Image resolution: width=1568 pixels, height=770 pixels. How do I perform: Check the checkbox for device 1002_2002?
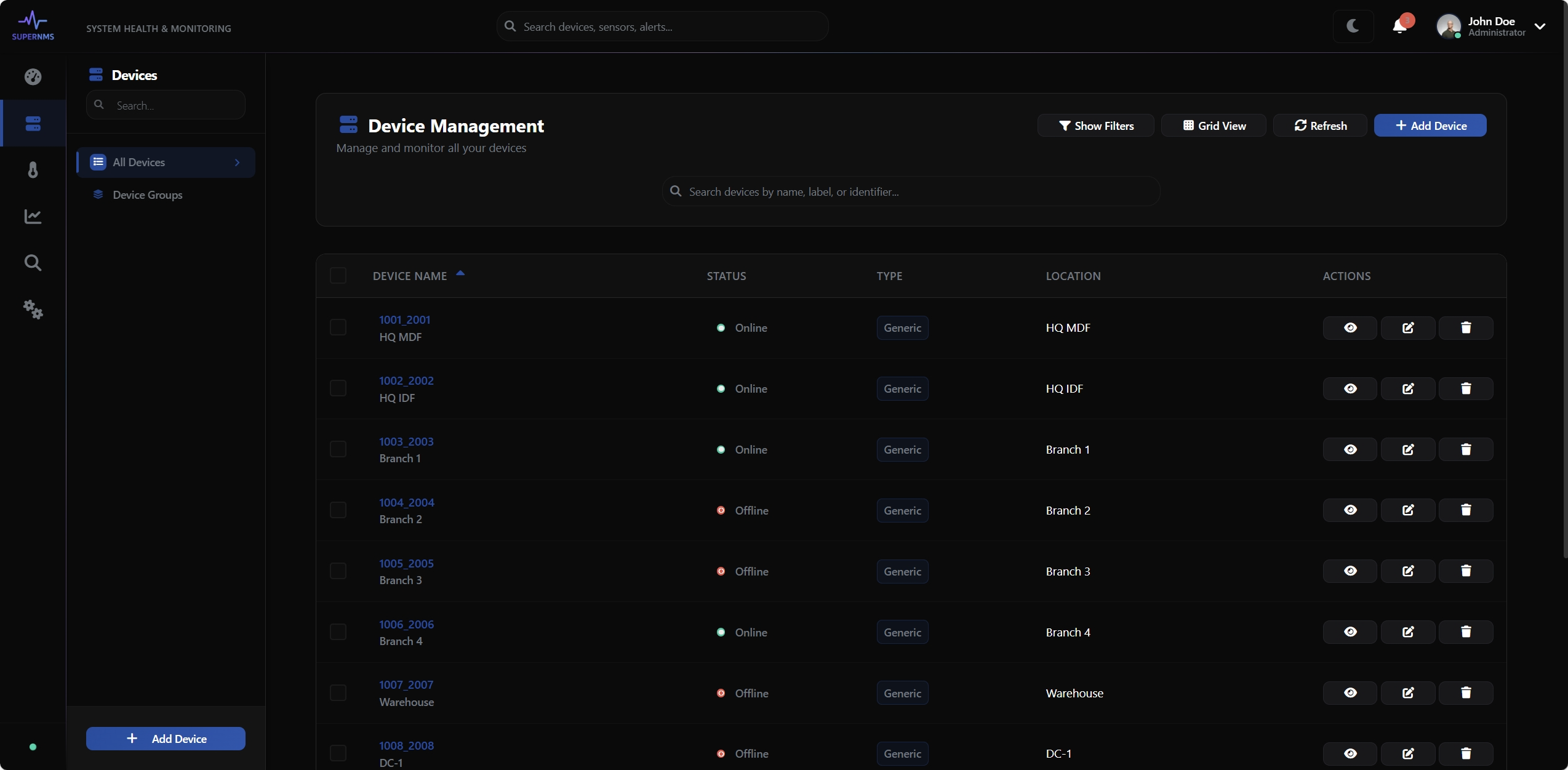(338, 388)
